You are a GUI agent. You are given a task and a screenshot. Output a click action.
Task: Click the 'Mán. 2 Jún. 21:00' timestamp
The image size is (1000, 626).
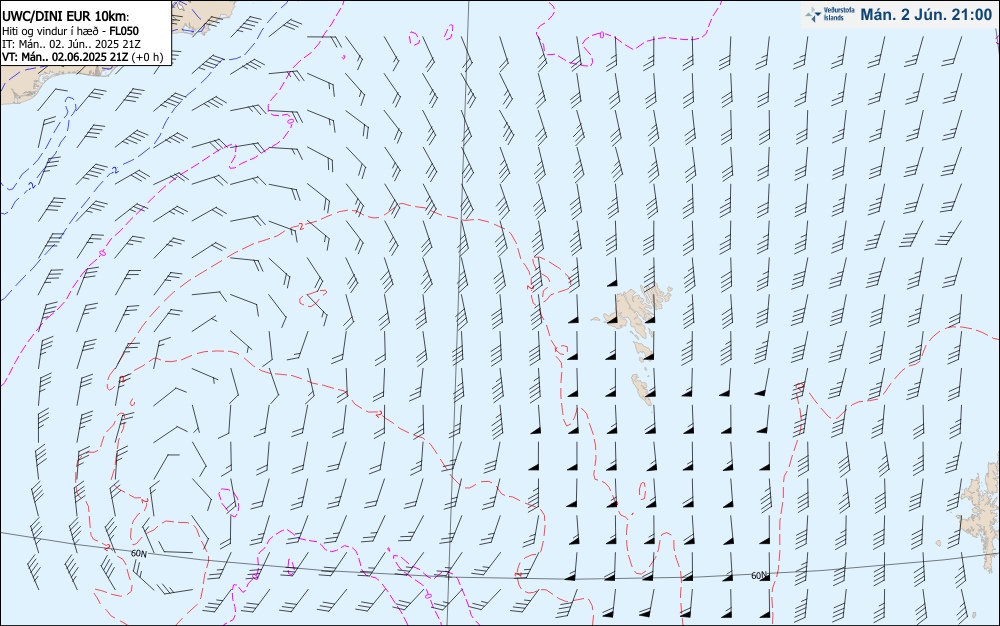click(926, 15)
